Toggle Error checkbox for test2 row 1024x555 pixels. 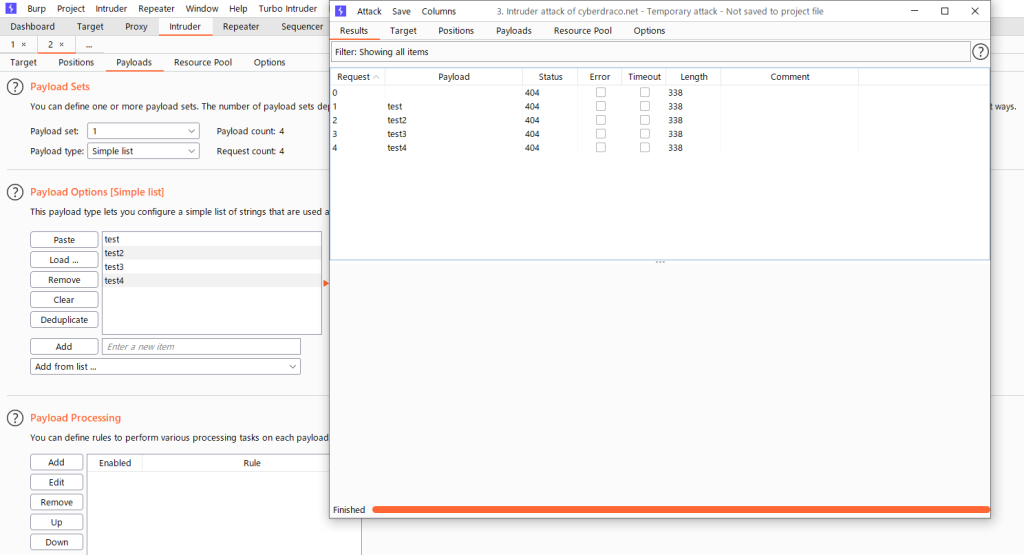600,120
